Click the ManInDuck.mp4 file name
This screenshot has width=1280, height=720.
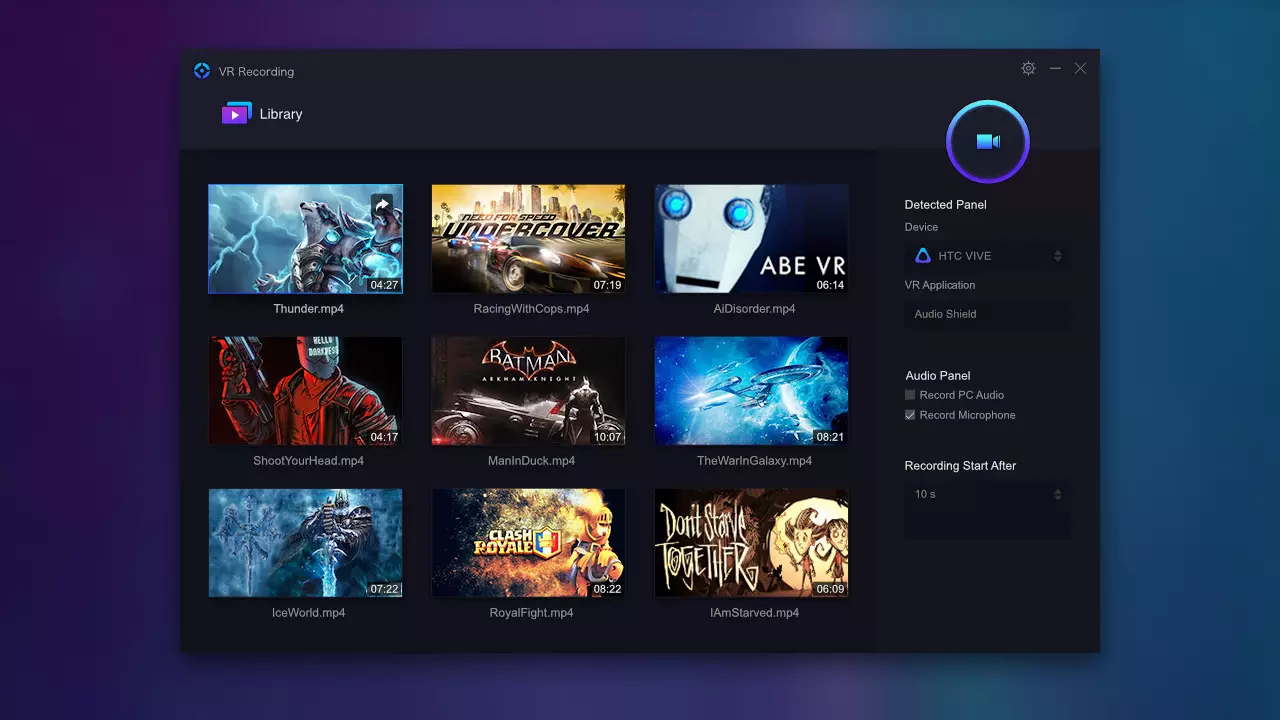[x=531, y=461]
